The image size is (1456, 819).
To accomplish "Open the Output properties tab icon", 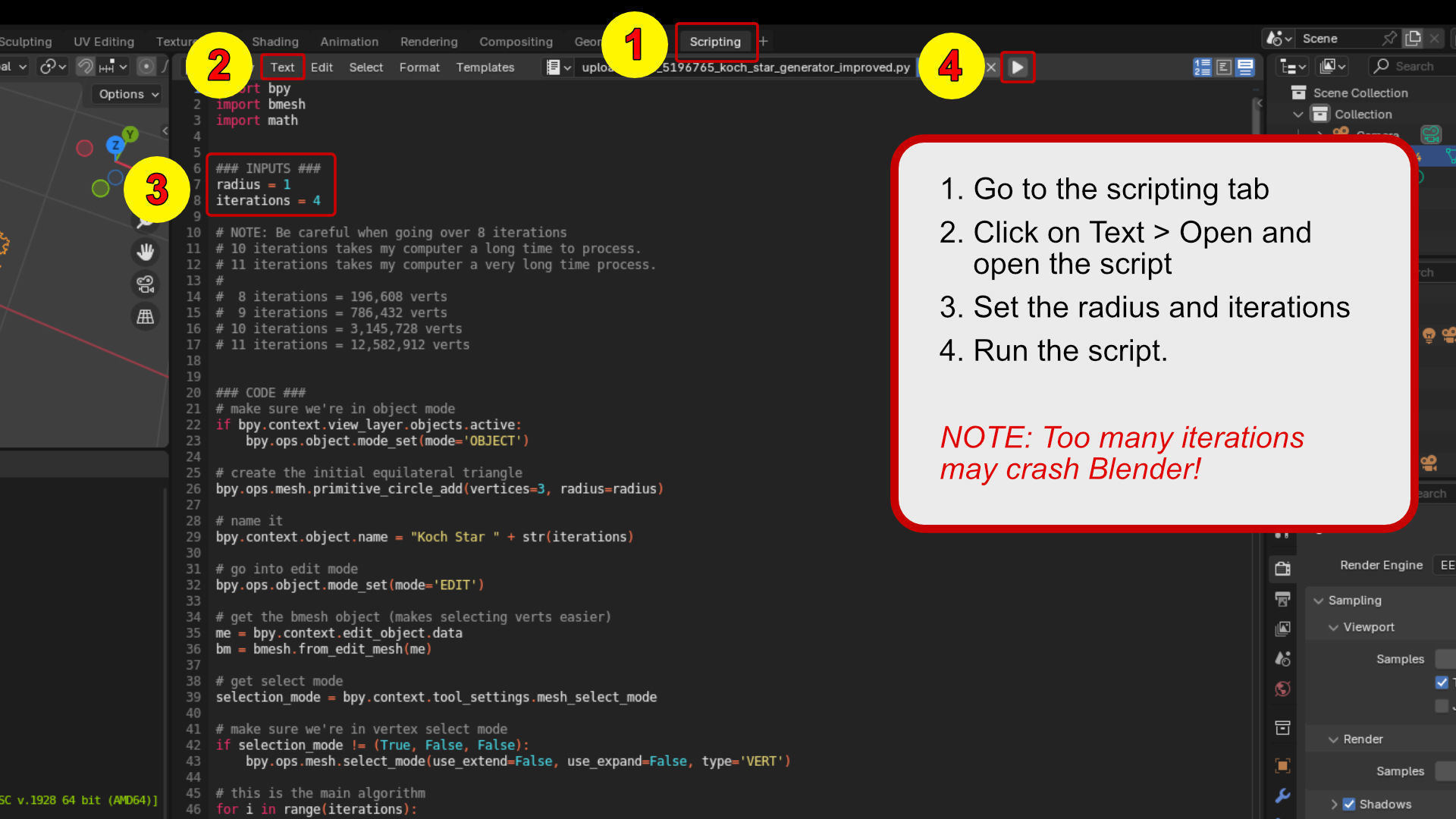I will [x=1282, y=599].
